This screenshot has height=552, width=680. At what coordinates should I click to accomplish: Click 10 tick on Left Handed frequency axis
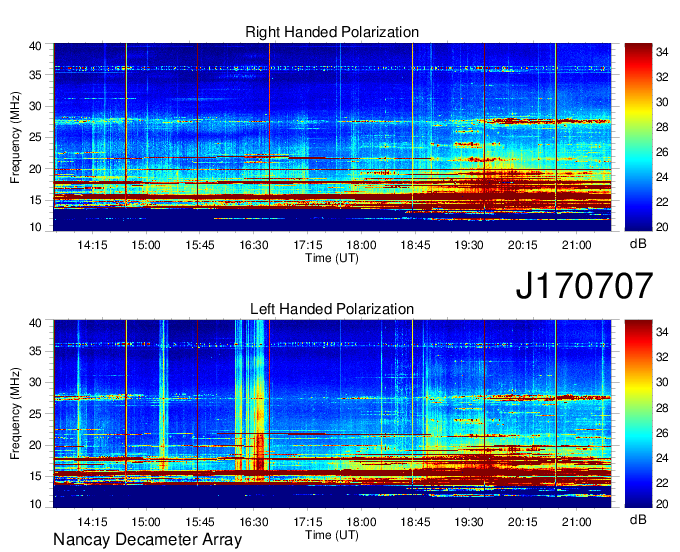click(35, 504)
